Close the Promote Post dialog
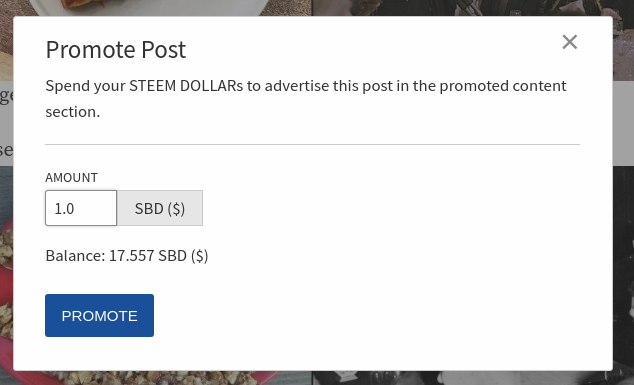Screen dimensions: 634x385 pyautogui.click(x=570, y=42)
